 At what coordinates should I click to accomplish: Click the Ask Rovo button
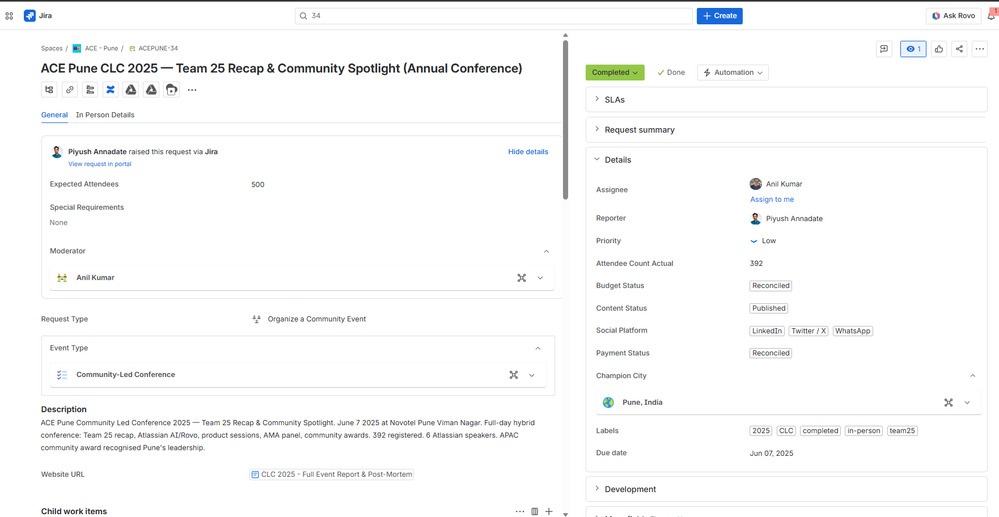pos(954,16)
